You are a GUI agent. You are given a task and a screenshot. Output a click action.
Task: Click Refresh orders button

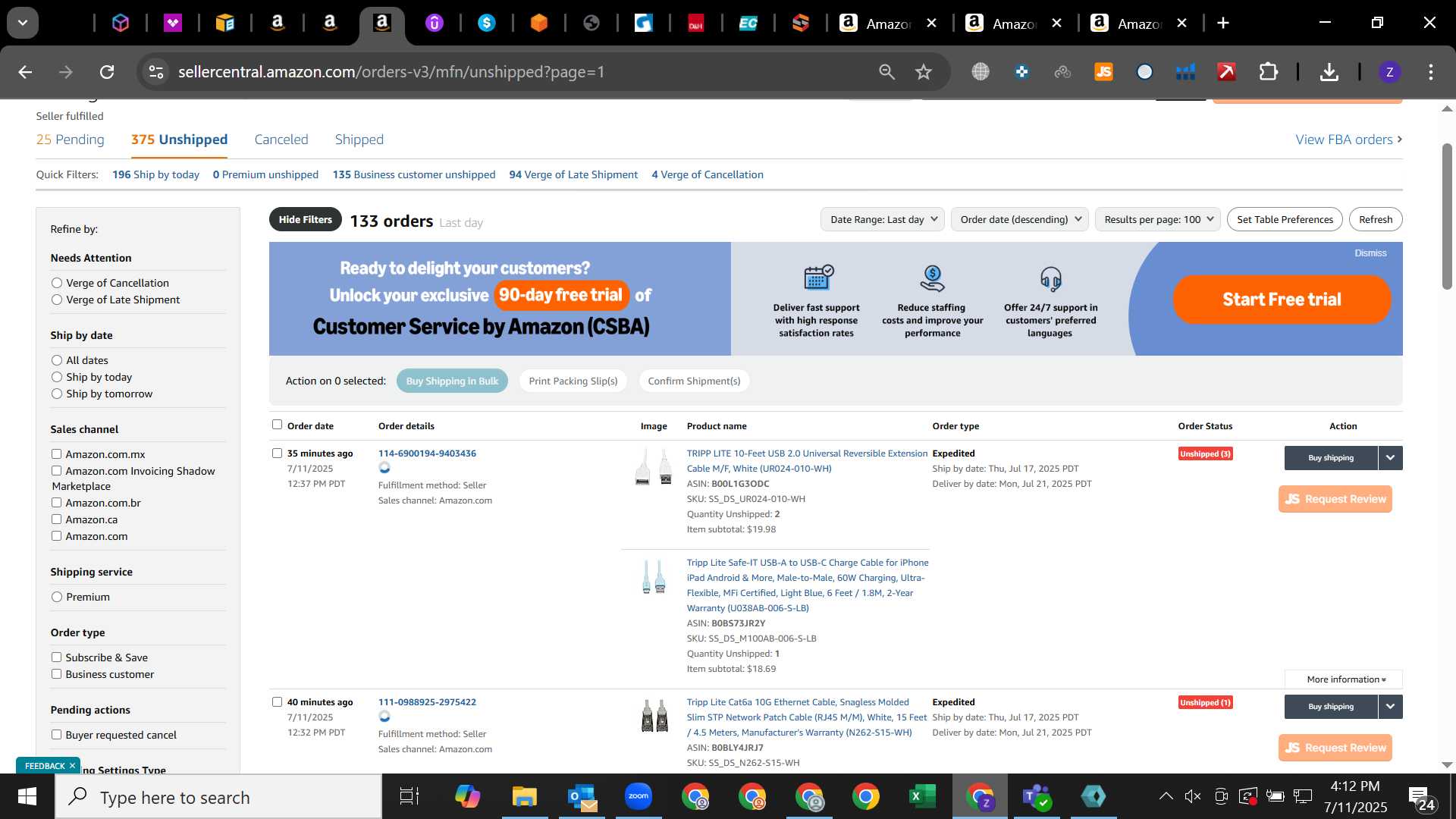click(1376, 219)
